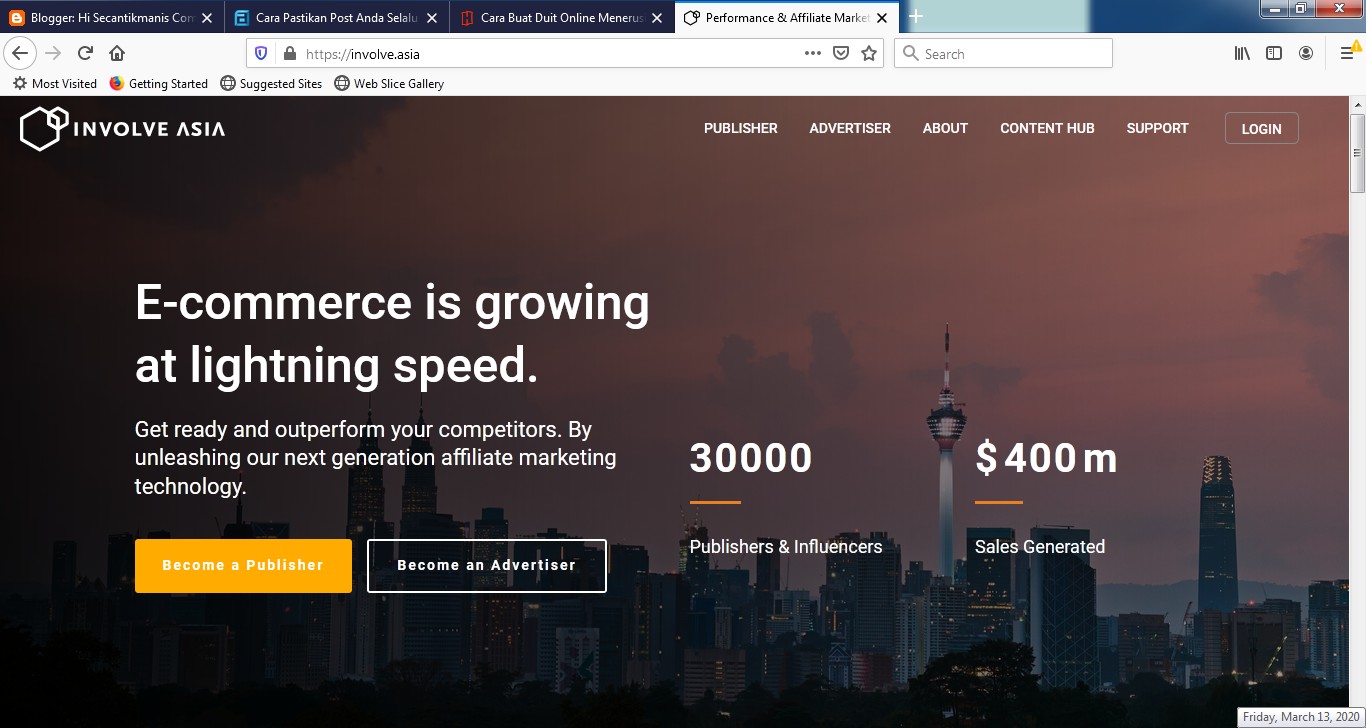
Task: Click the Publishers & Influencers label
Action: 786,547
